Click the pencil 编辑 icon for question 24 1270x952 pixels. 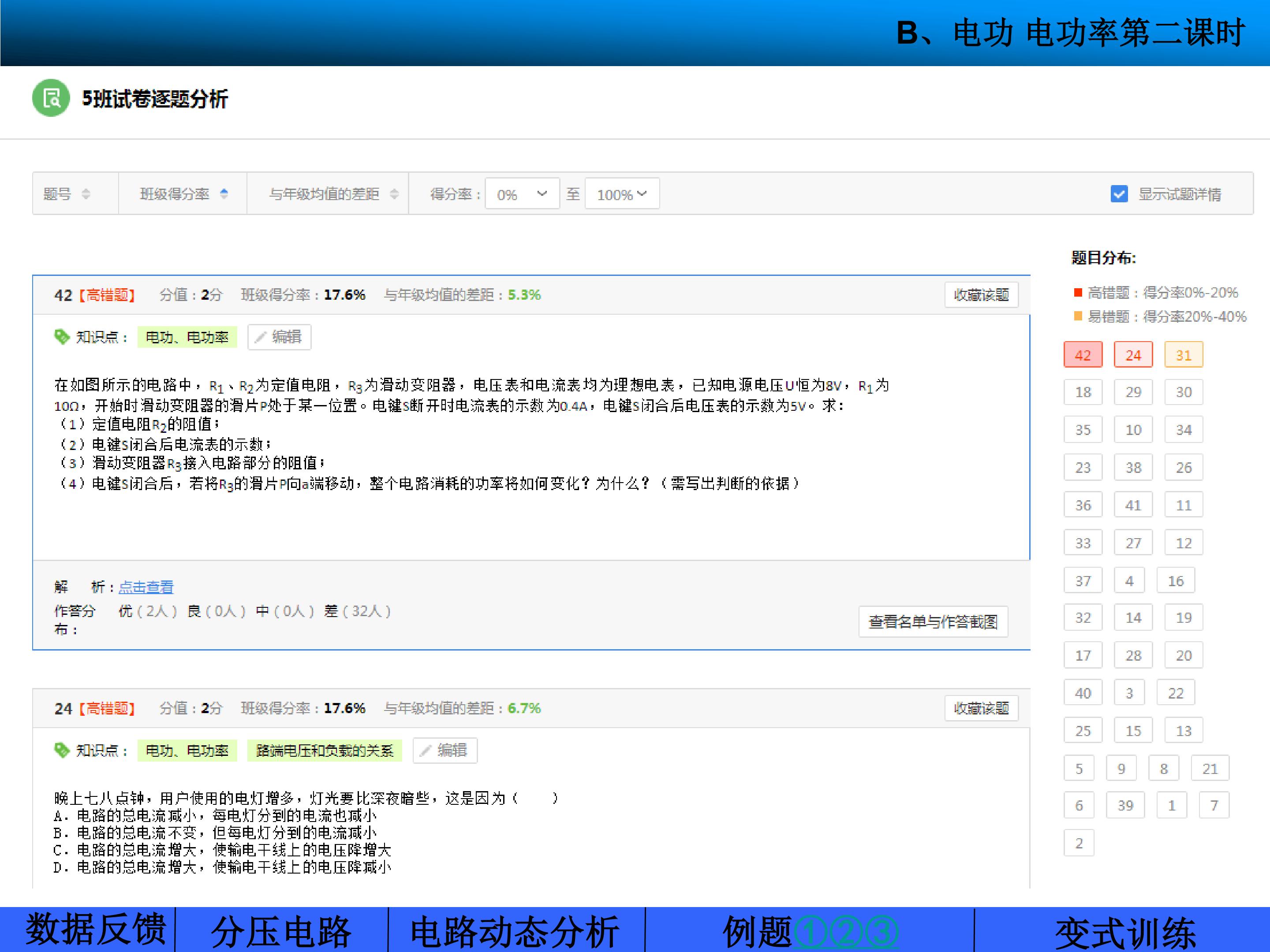(426, 751)
